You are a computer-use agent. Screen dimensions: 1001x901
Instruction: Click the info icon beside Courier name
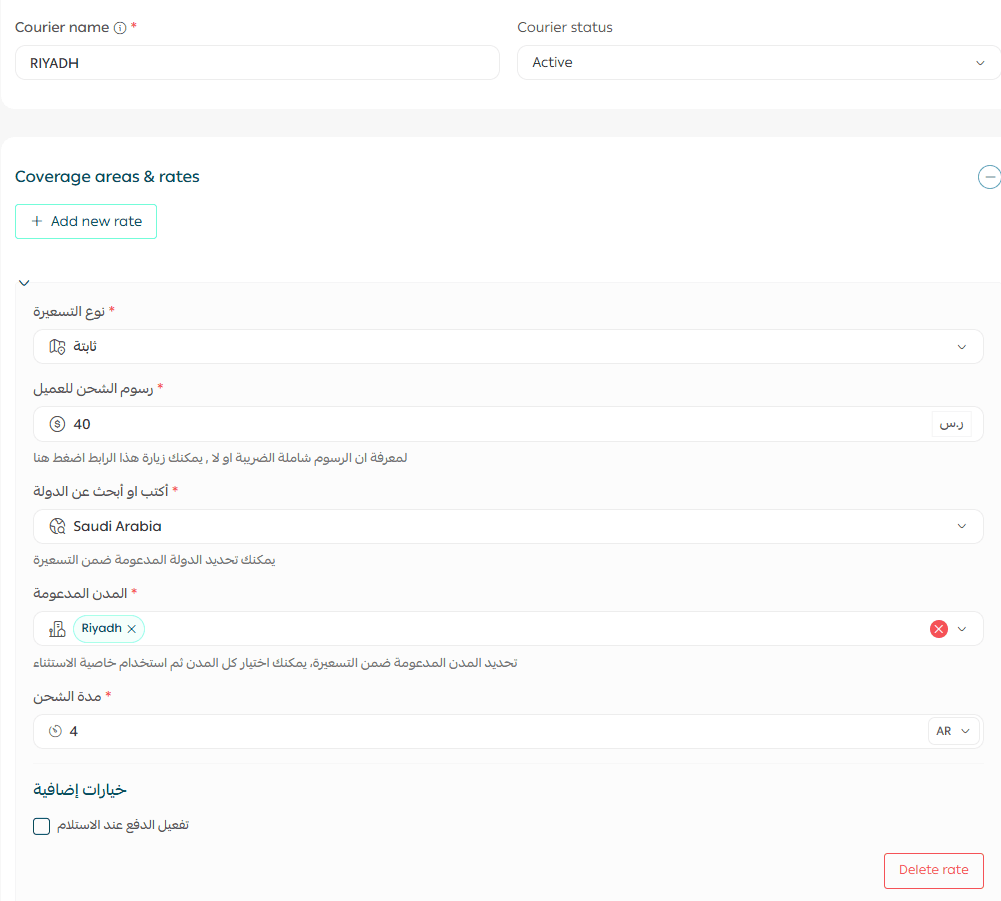pyautogui.click(x=120, y=28)
